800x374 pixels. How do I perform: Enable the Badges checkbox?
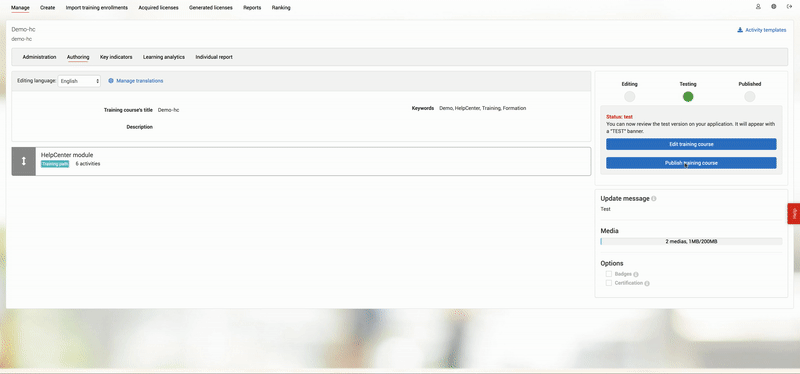pyautogui.click(x=609, y=274)
